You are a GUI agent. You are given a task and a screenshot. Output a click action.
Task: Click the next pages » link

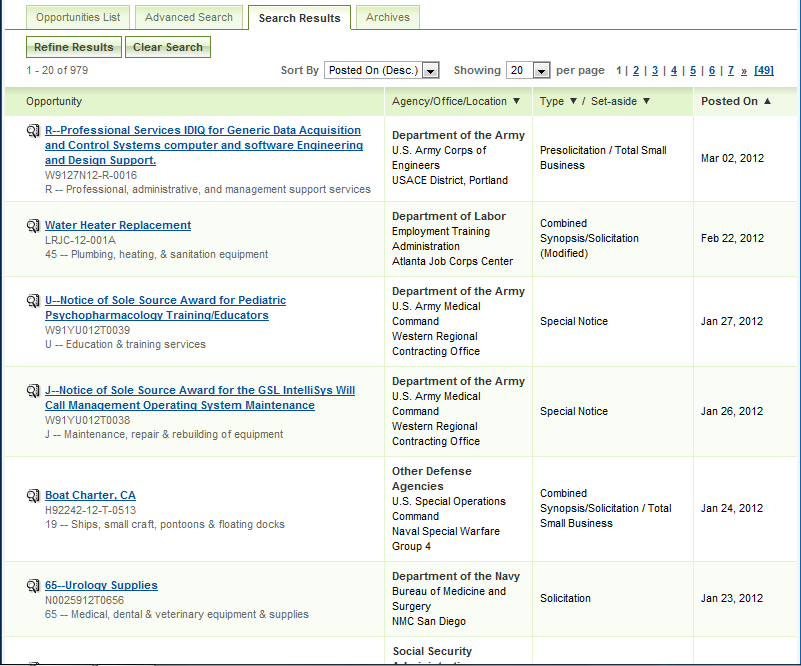click(x=744, y=70)
